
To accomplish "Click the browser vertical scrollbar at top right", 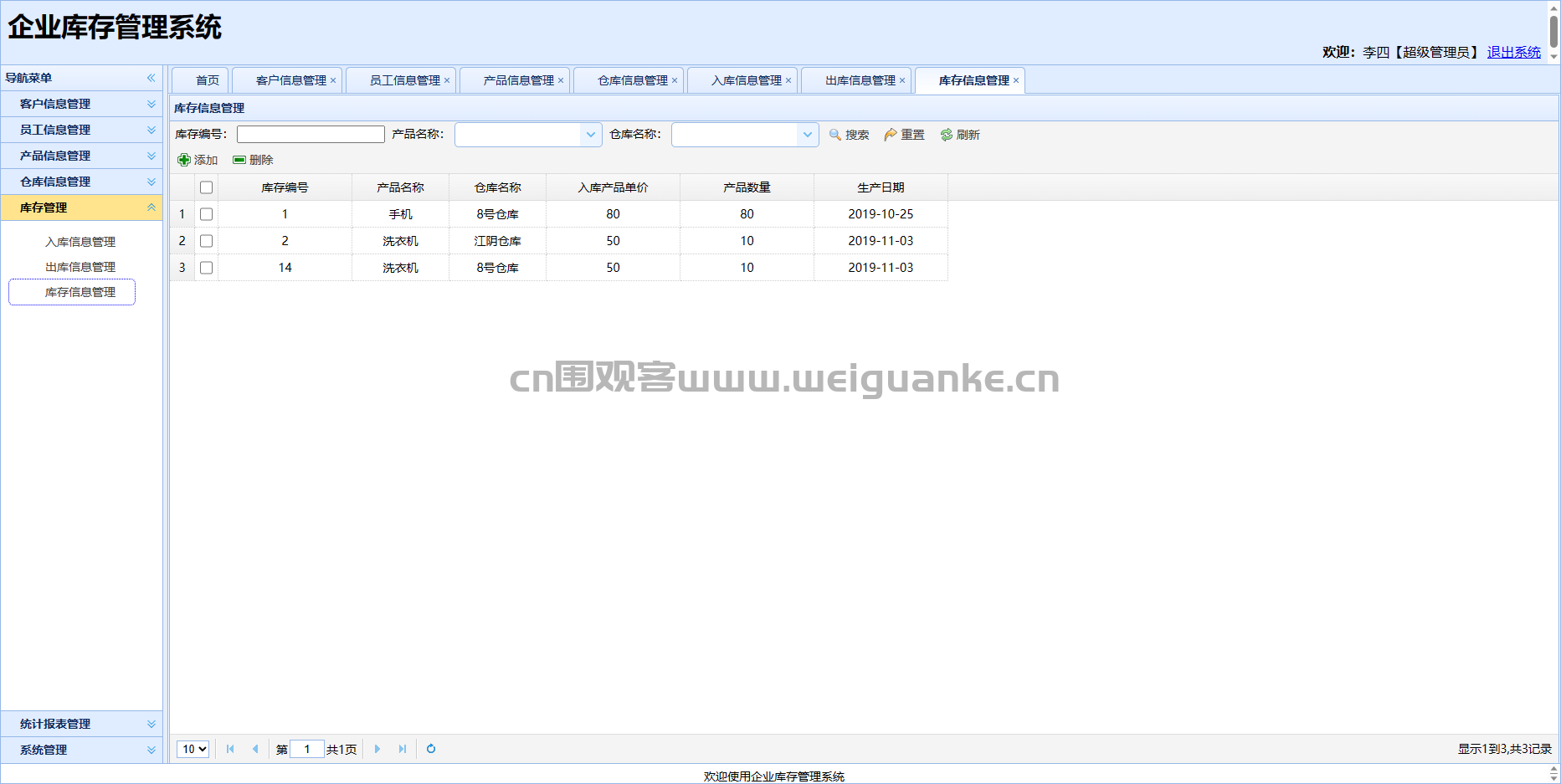I will (1553, 32).
